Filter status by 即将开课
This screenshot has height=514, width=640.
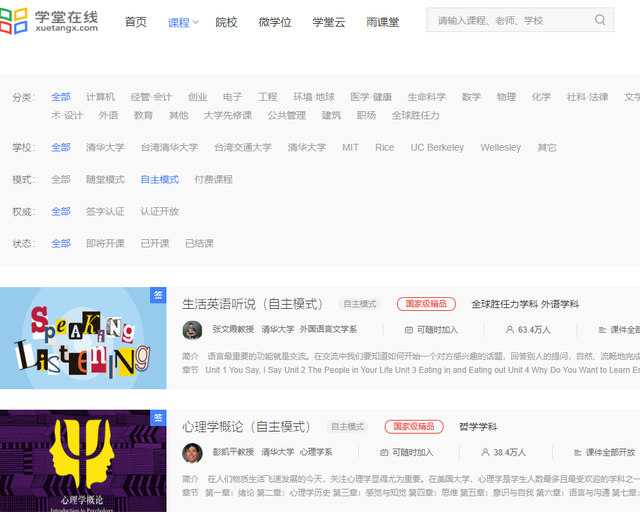105,244
